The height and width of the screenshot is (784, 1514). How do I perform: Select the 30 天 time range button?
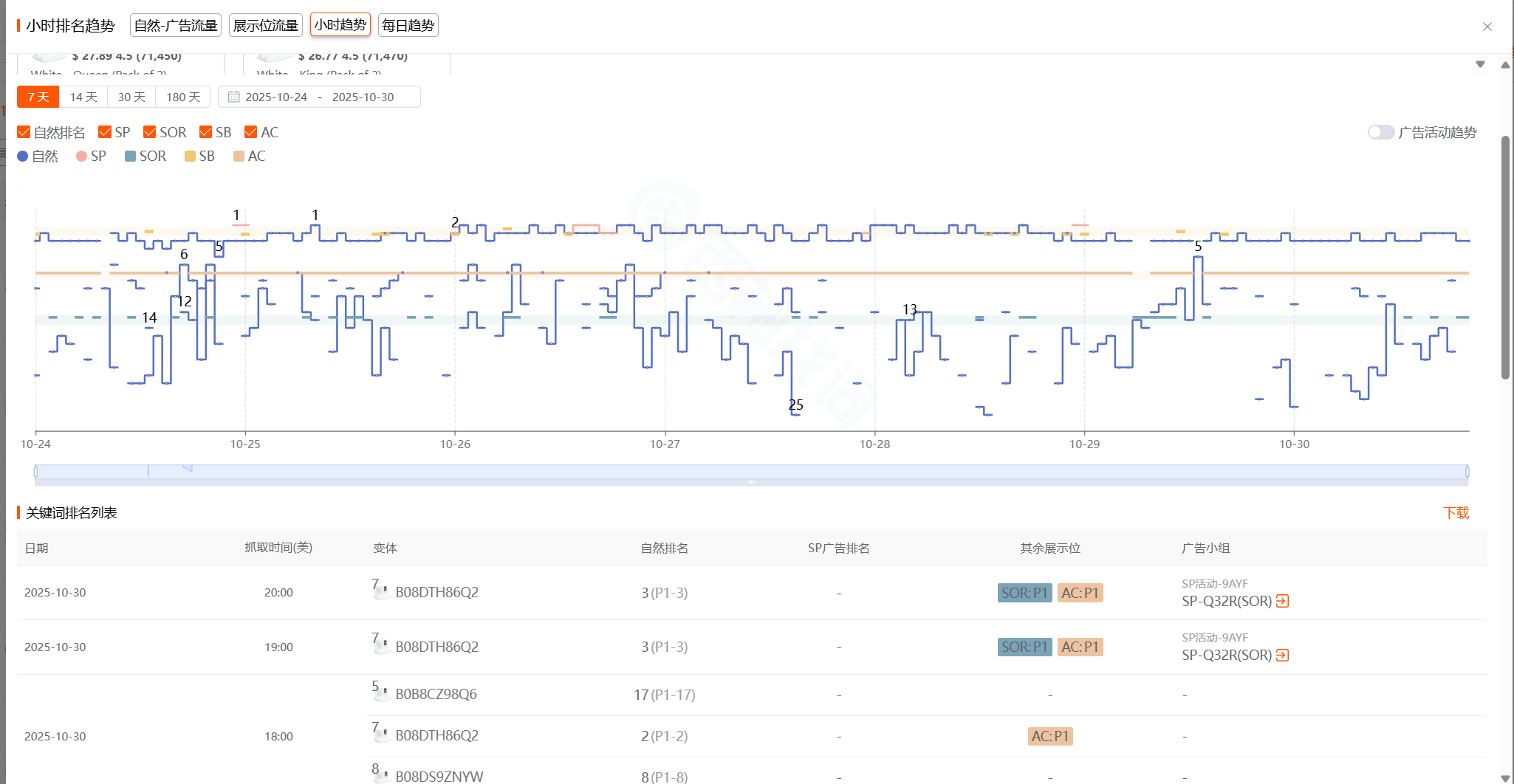[x=131, y=97]
